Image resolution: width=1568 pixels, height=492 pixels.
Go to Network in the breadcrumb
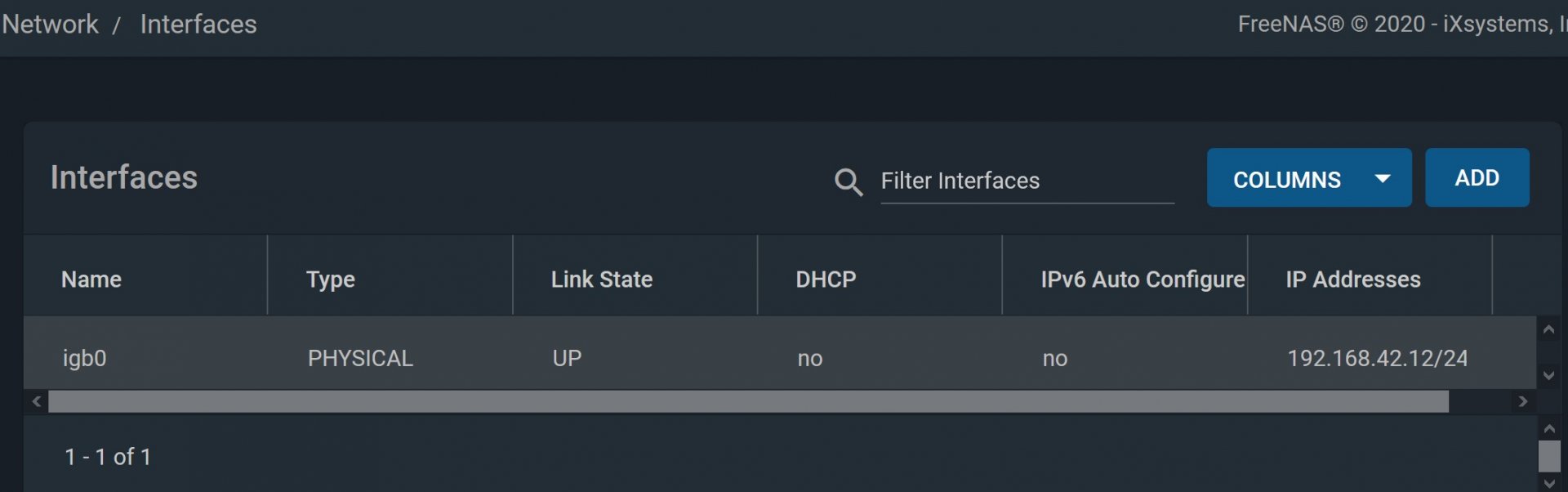click(51, 25)
